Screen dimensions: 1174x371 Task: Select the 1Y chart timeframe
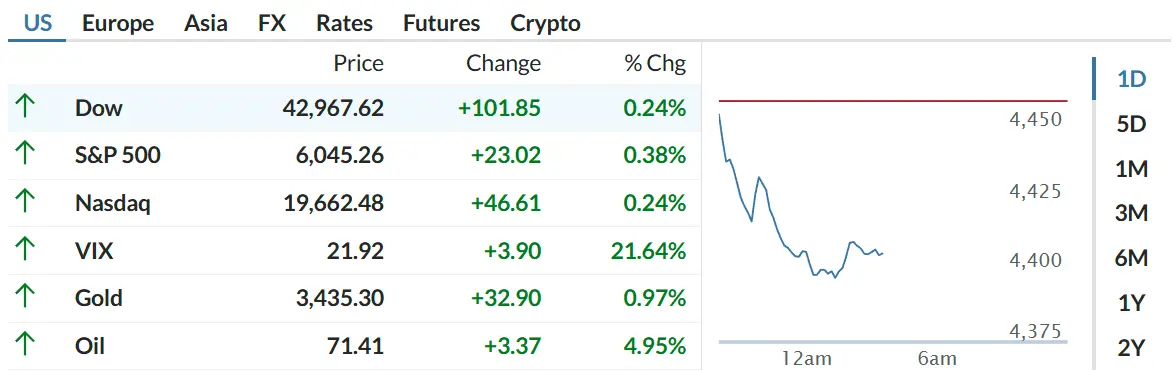[x=1131, y=303]
